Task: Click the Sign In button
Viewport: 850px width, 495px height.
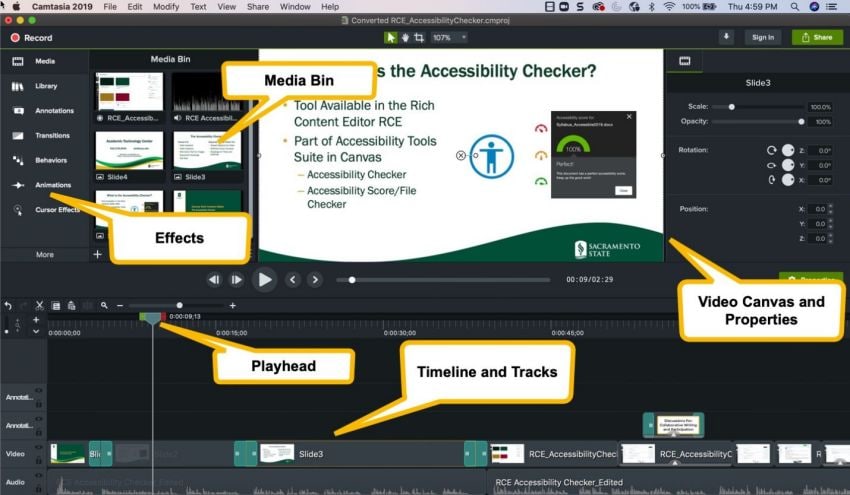Action: 763,37
